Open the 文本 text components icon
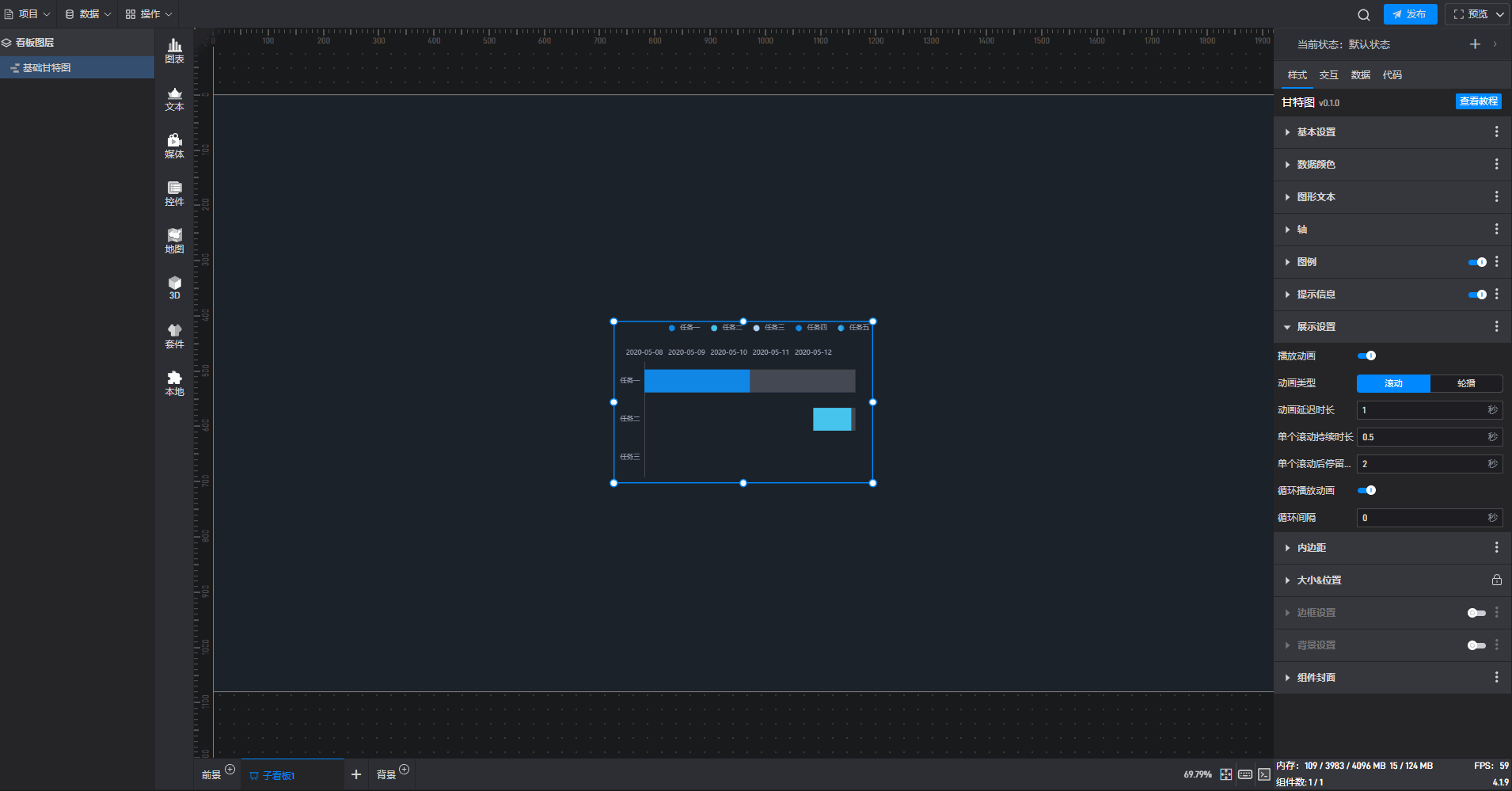The height and width of the screenshot is (791, 1512). click(174, 99)
